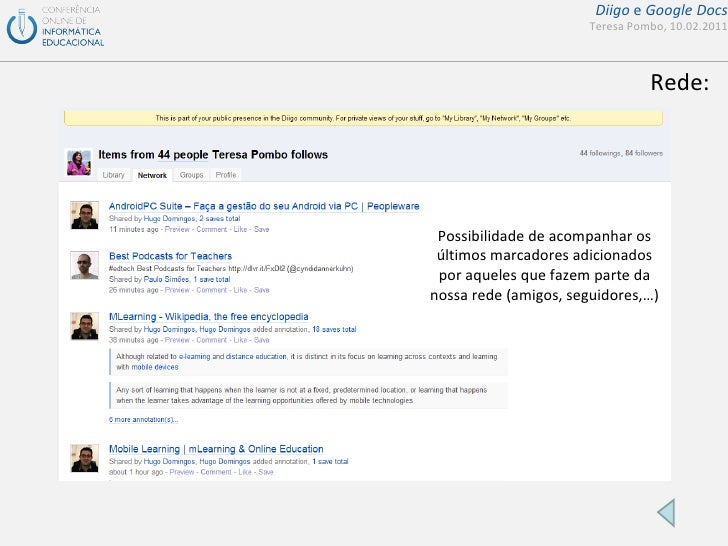Click avatar beside Best Podcasts for Teachers
Image resolution: width=728 pixels, height=546 pixels.
[84, 265]
